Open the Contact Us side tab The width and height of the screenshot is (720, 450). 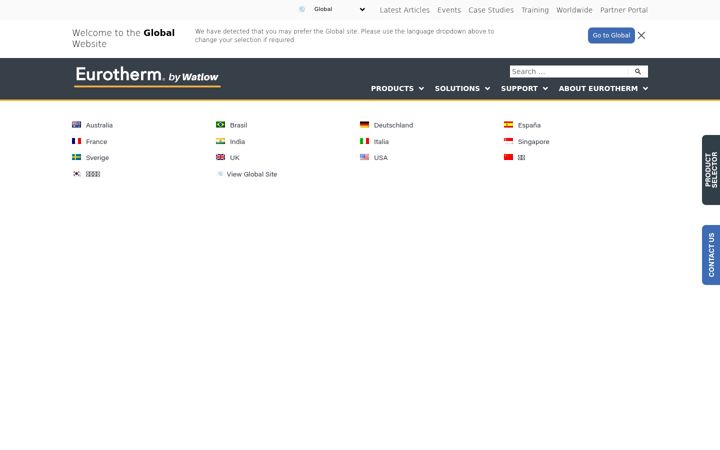coord(711,255)
